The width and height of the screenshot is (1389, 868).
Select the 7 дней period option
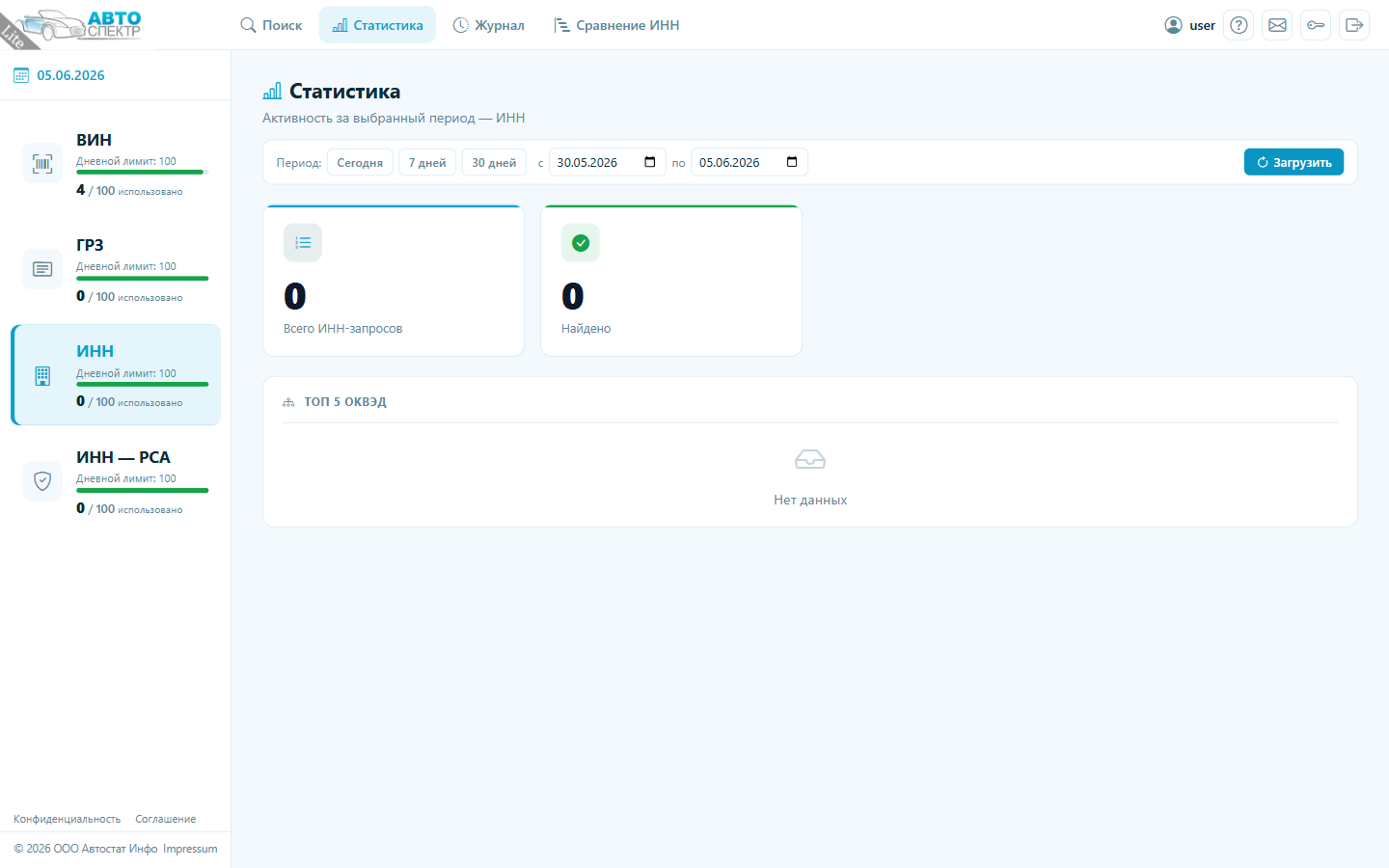click(x=427, y=163)
